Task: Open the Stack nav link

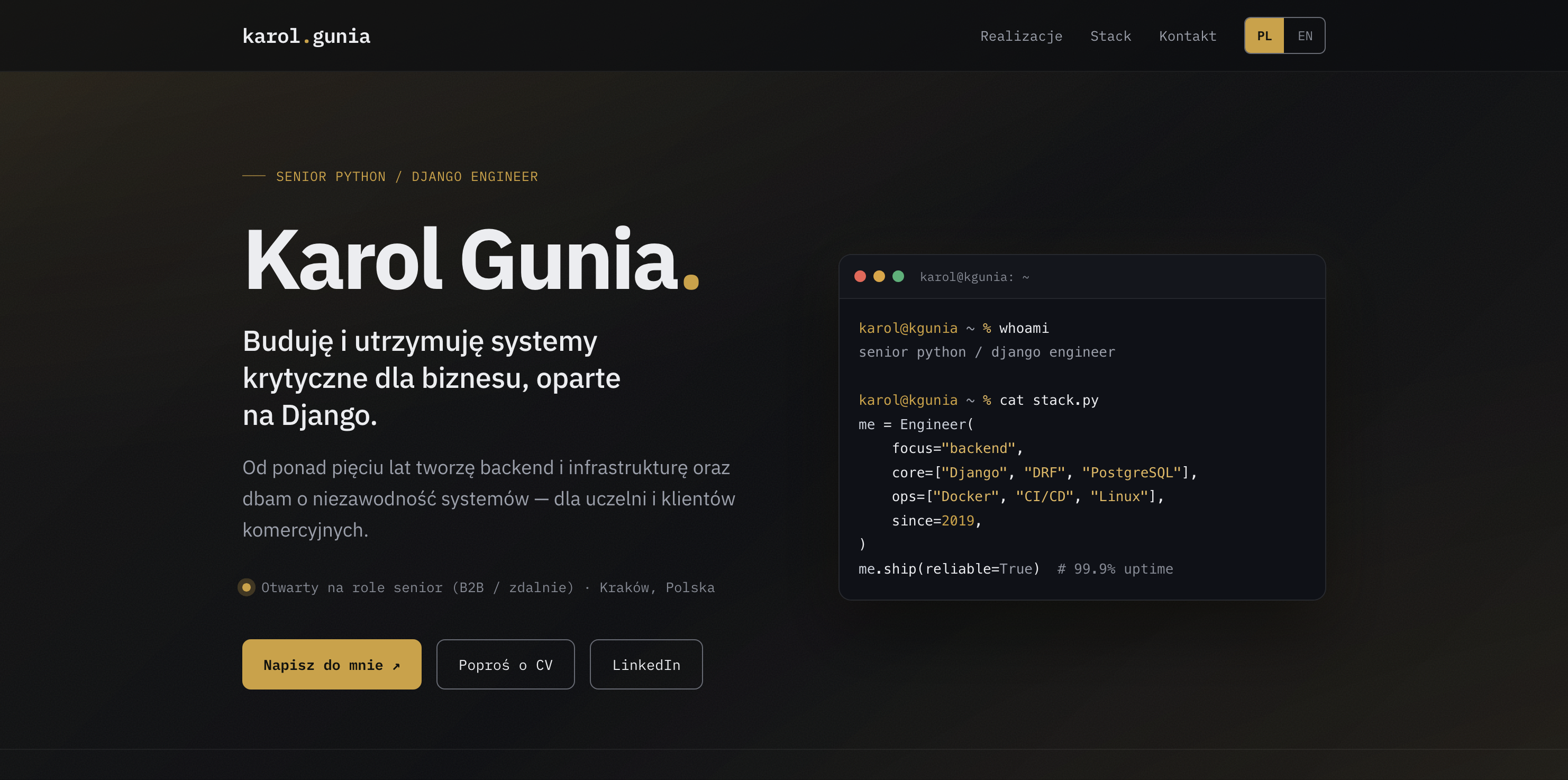Action: (1110, 36)
